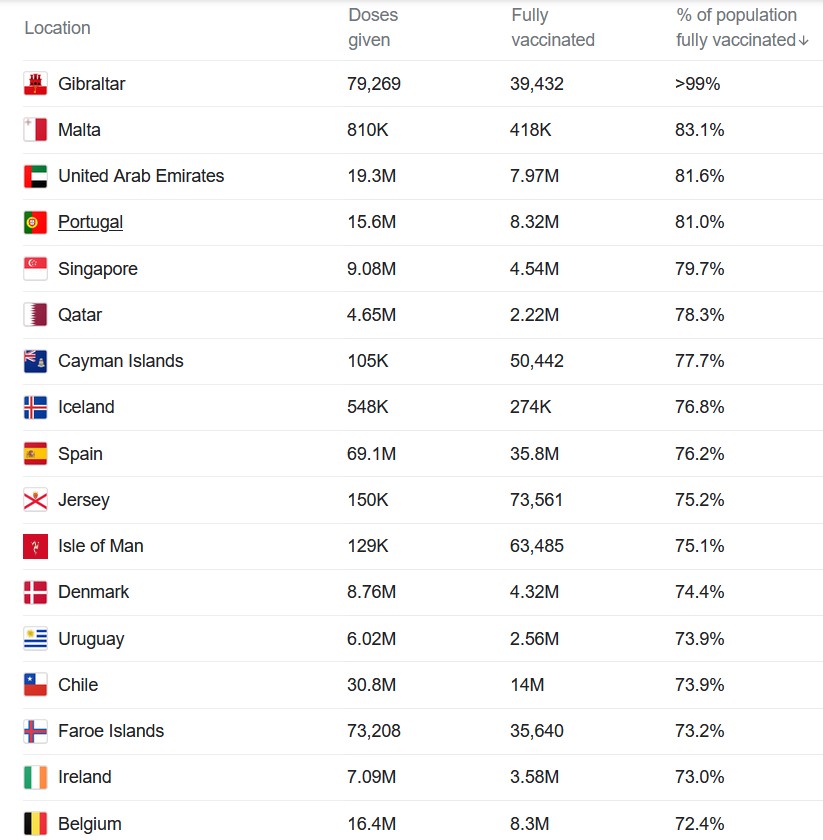
Task: Sort by % of population fully vaccinated
Action: (x=737, y=27)
